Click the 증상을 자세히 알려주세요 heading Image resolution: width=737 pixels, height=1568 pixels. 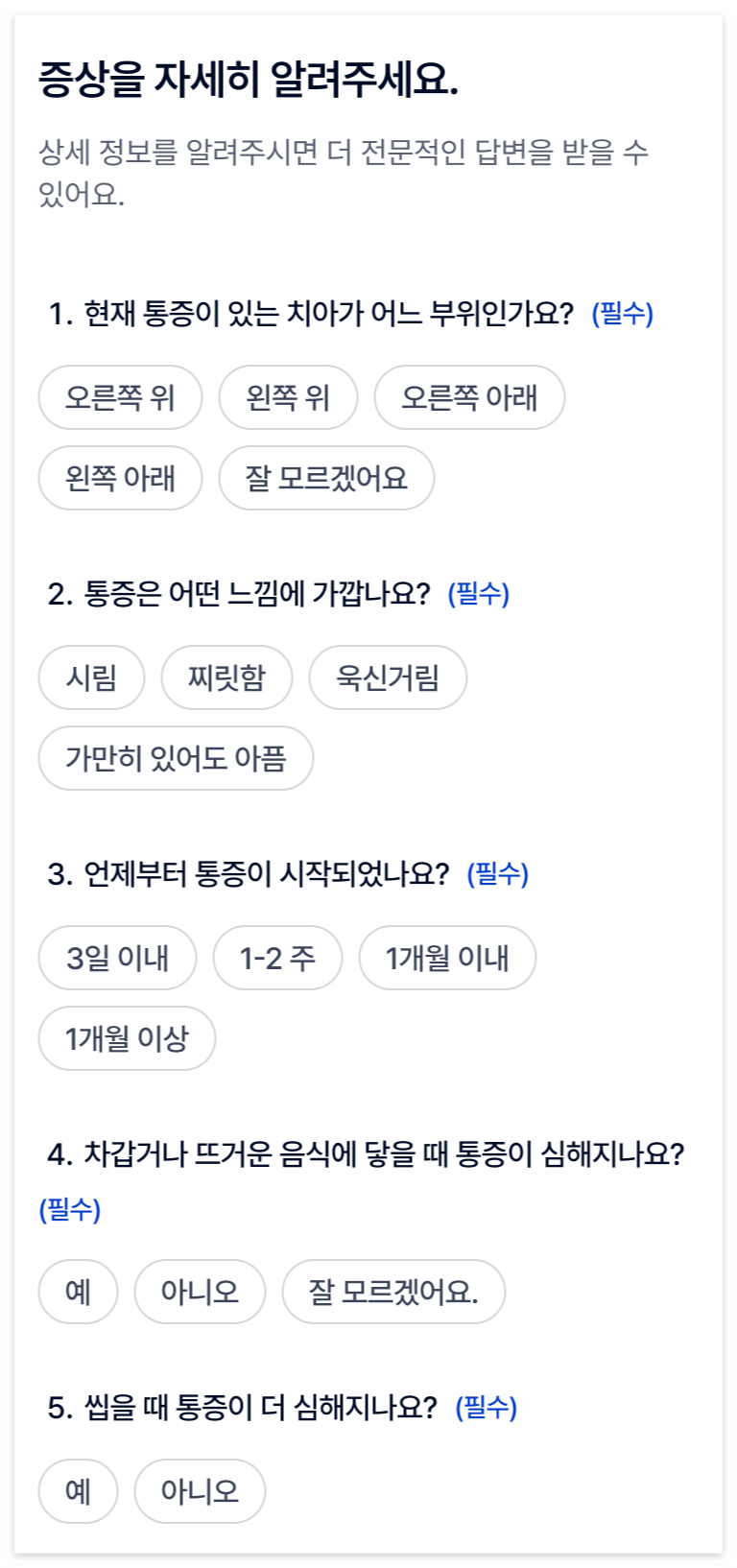pyautogui.click(x=249, y=79)
